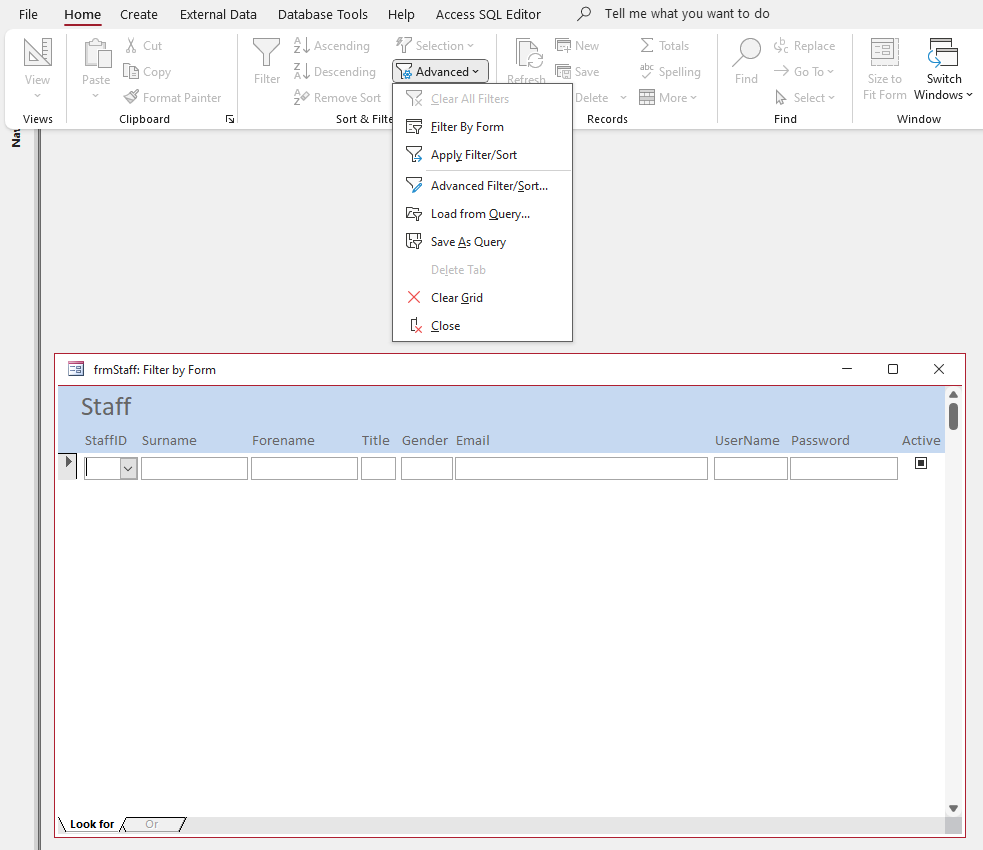Click the Surname filter field
Viewport: 983px width, 850px height.
[x=194, y=468]
